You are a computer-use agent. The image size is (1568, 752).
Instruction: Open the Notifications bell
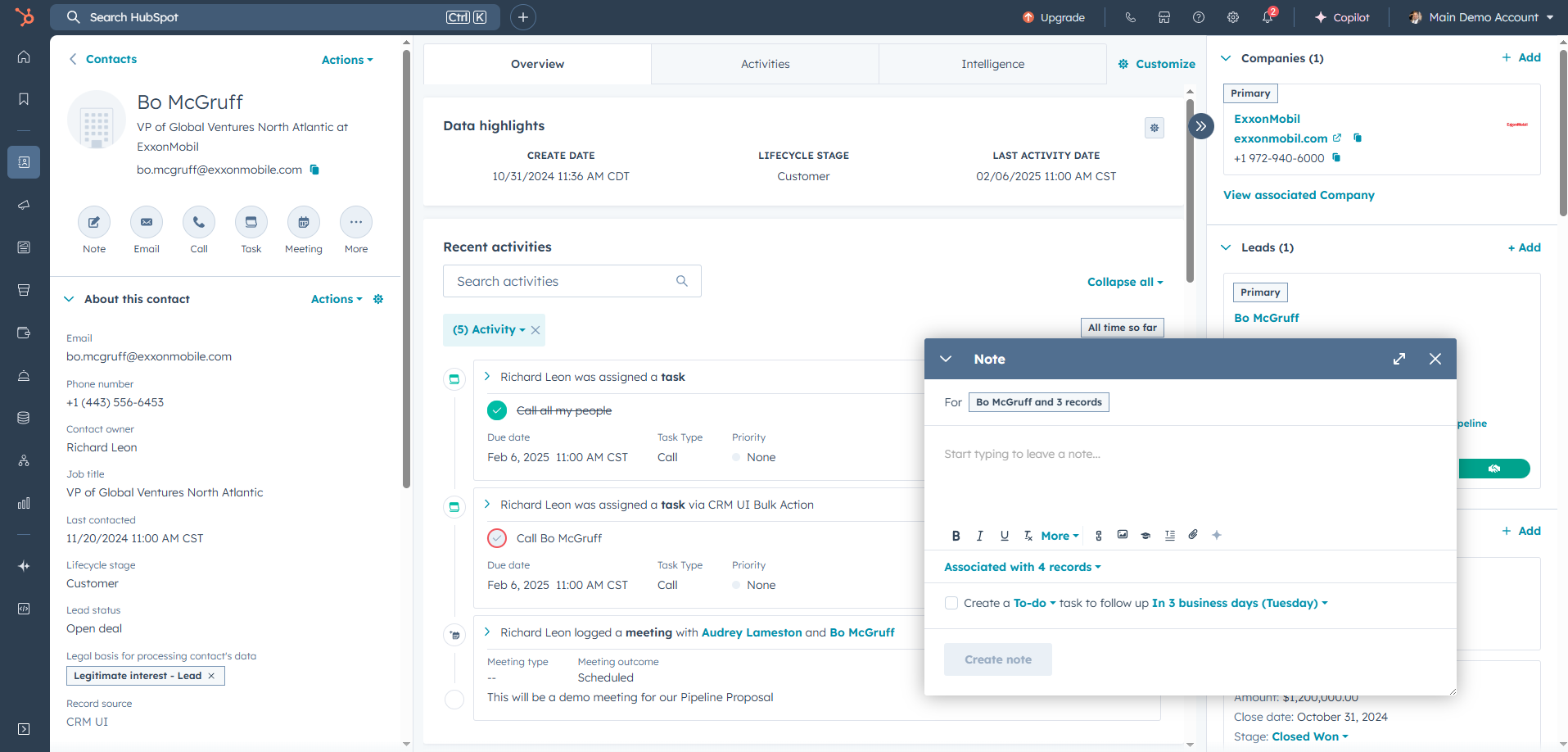[x=1268, y=17]
